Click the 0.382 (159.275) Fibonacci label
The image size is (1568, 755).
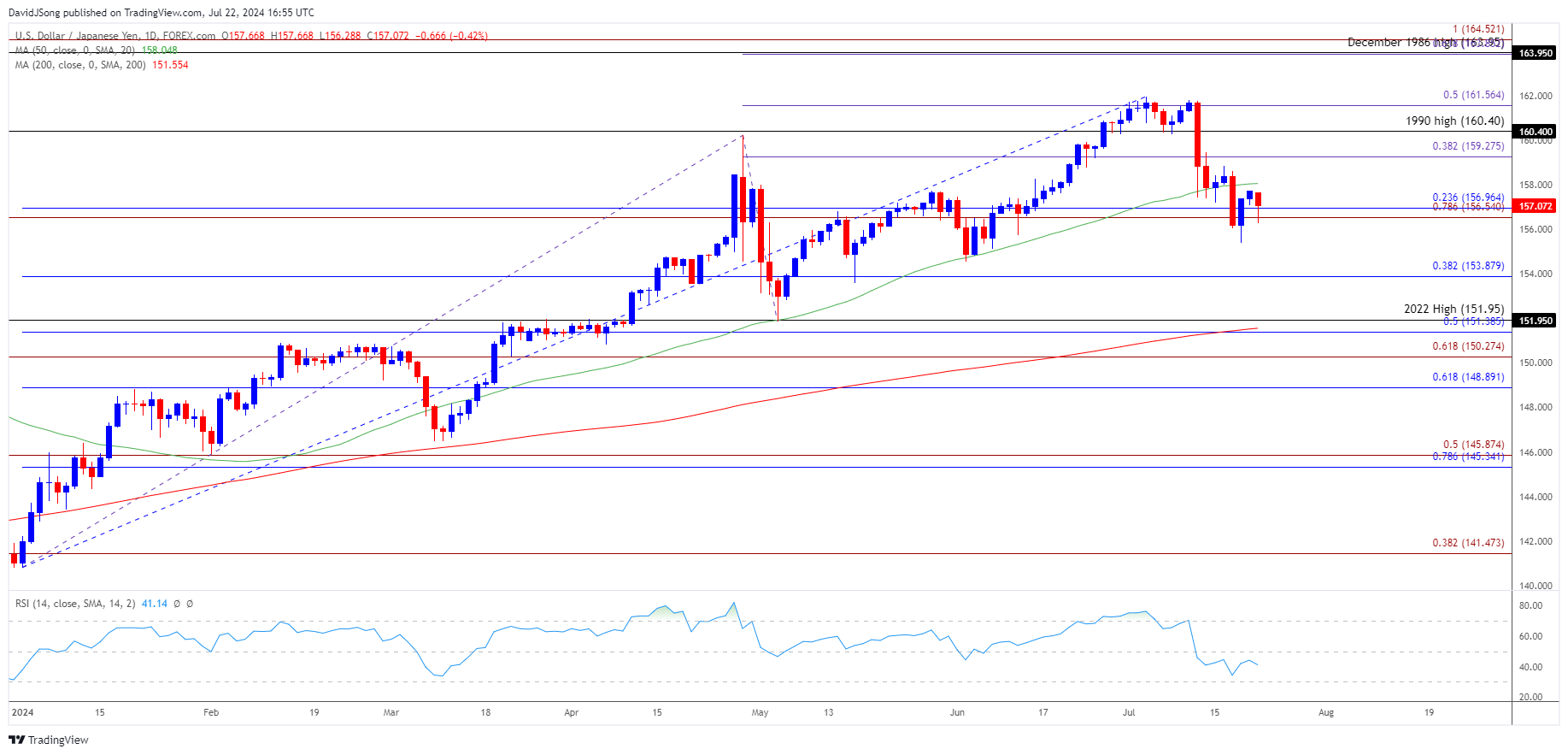(1469, 146)
